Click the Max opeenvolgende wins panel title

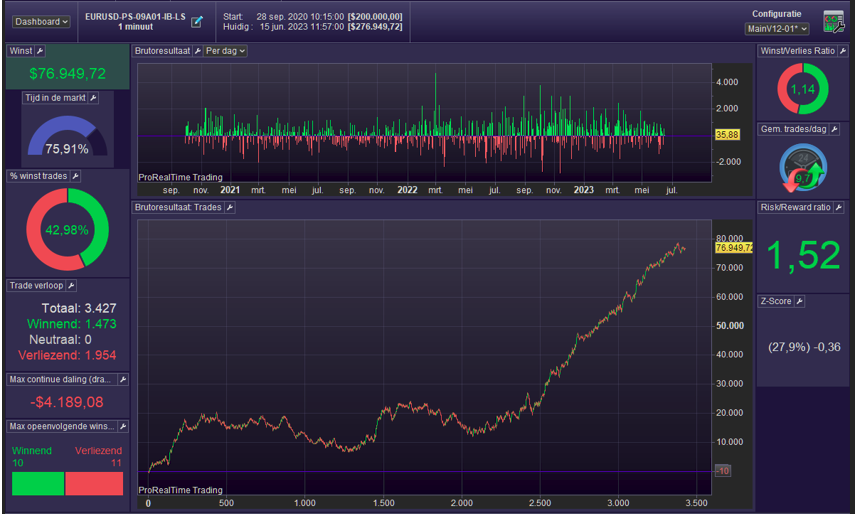(60, 426)
